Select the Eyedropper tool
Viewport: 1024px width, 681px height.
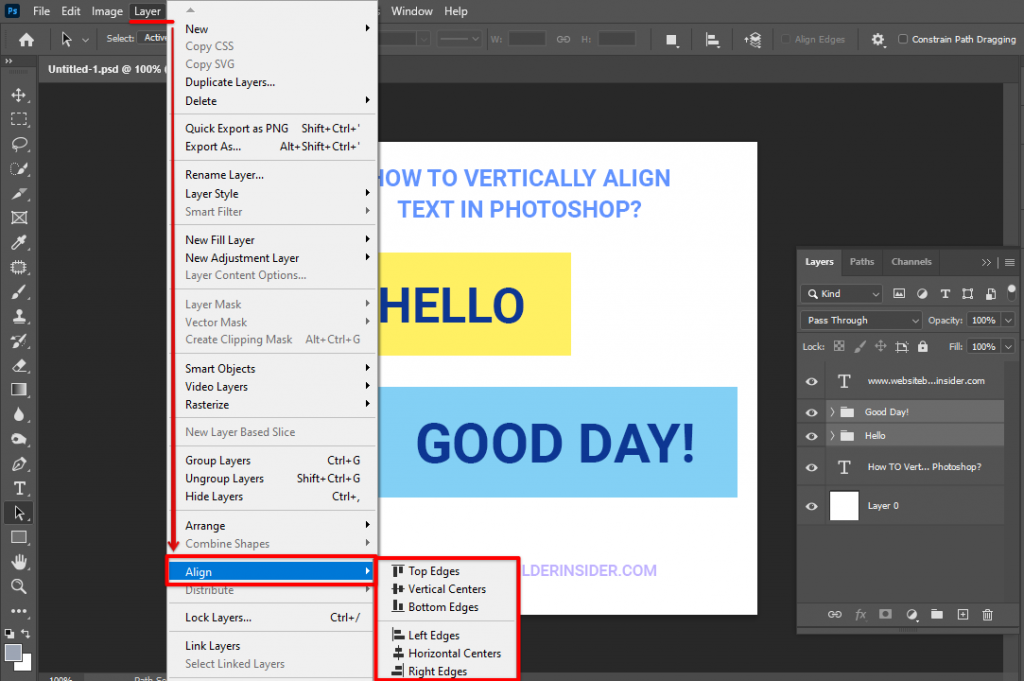click(x=18, y=242)
